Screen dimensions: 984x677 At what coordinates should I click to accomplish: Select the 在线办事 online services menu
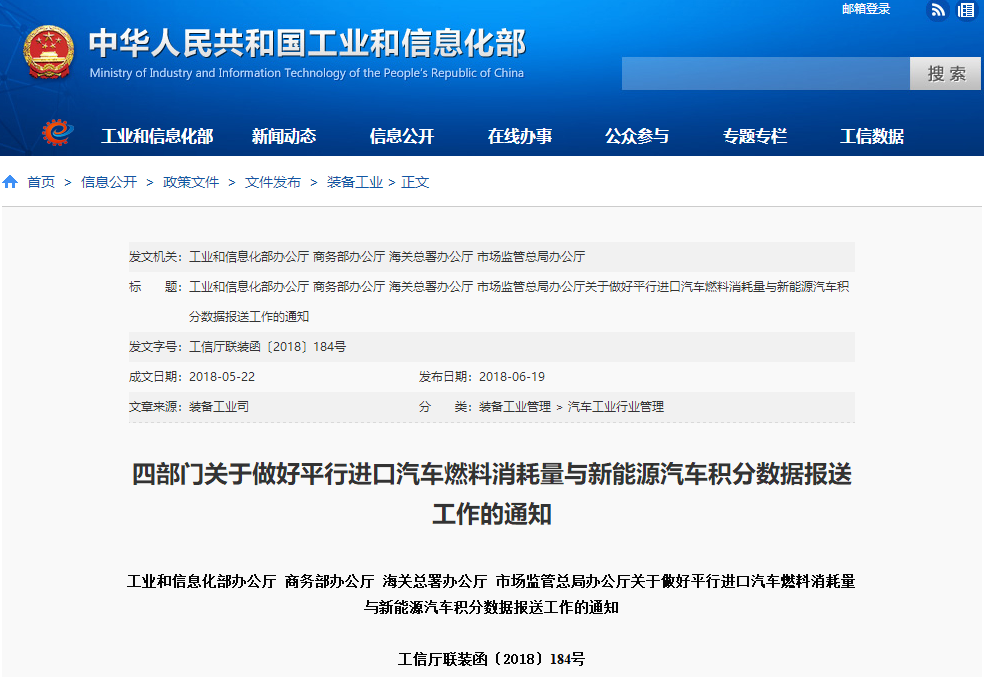(x=523, y=136)
